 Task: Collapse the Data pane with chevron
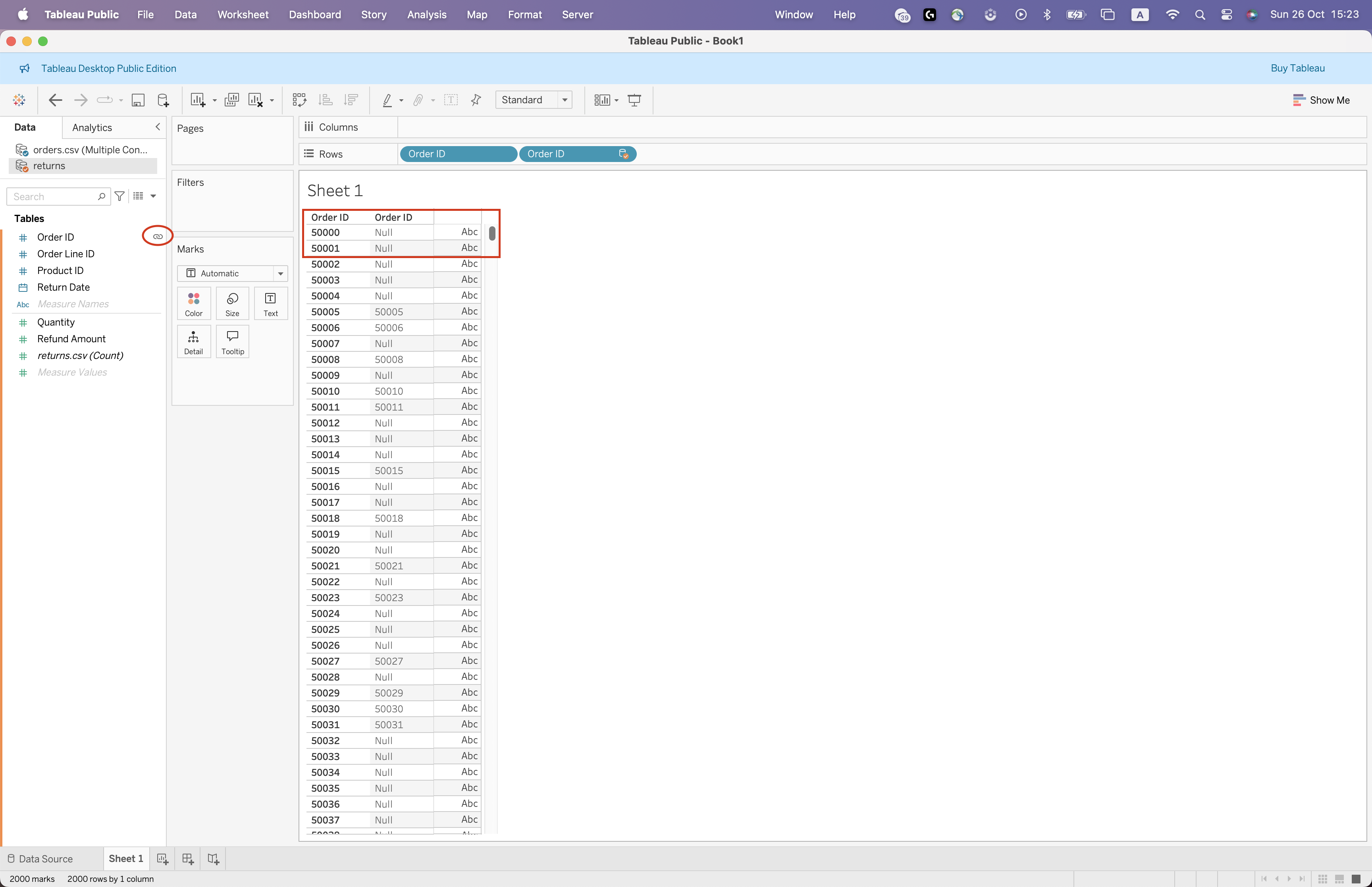click(157, 127)
